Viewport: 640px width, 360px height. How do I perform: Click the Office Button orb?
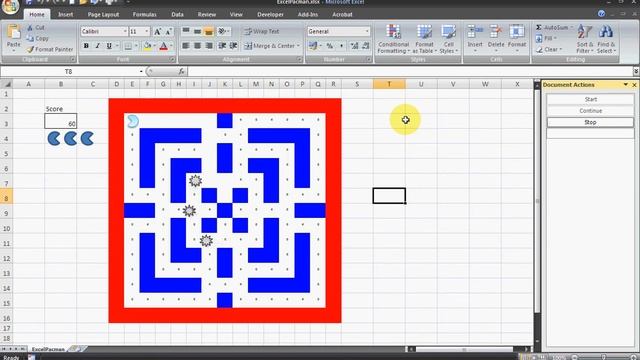click(10, 6)
